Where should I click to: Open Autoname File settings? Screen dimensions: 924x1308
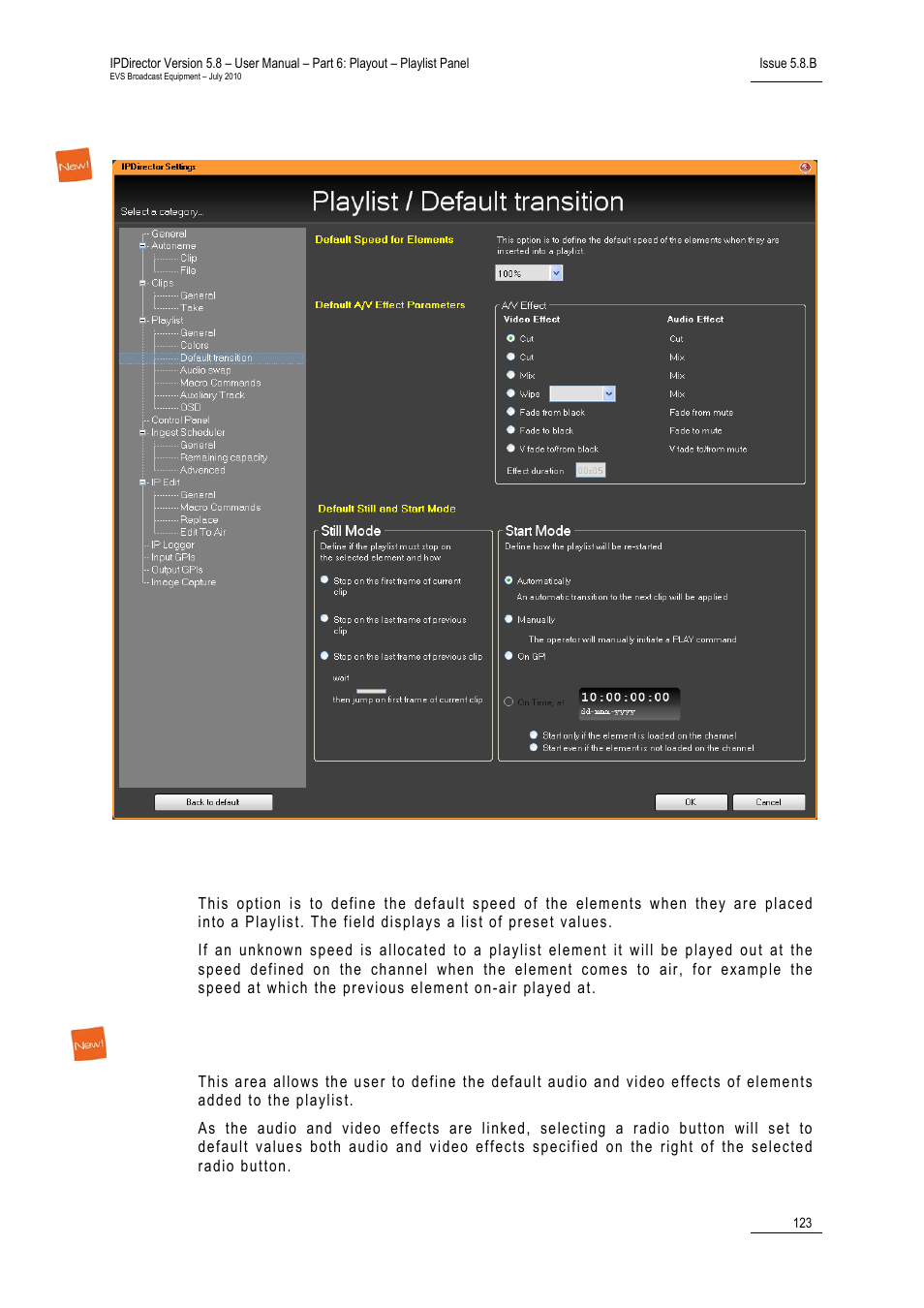188,271
